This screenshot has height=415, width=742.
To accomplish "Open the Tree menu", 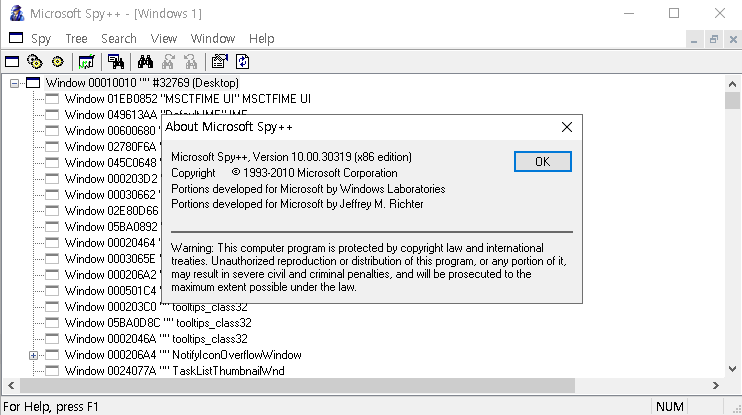I will (x=76, y=38).
